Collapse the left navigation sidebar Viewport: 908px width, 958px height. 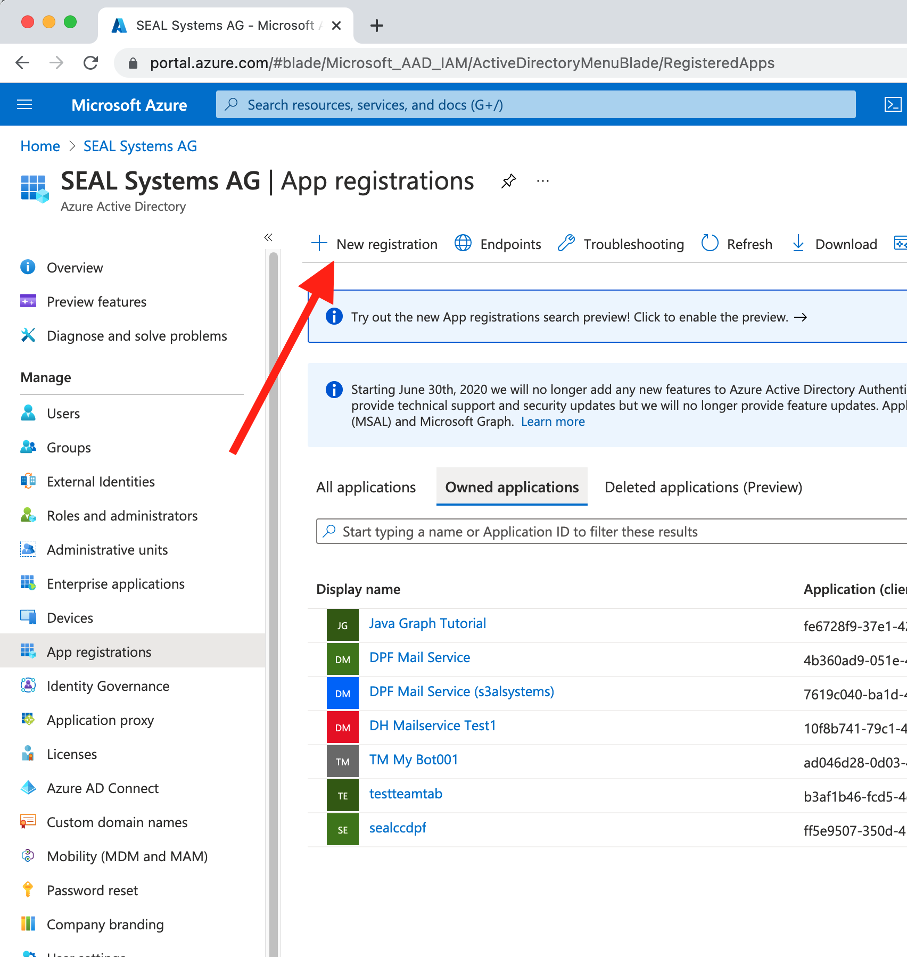(268, 237)
